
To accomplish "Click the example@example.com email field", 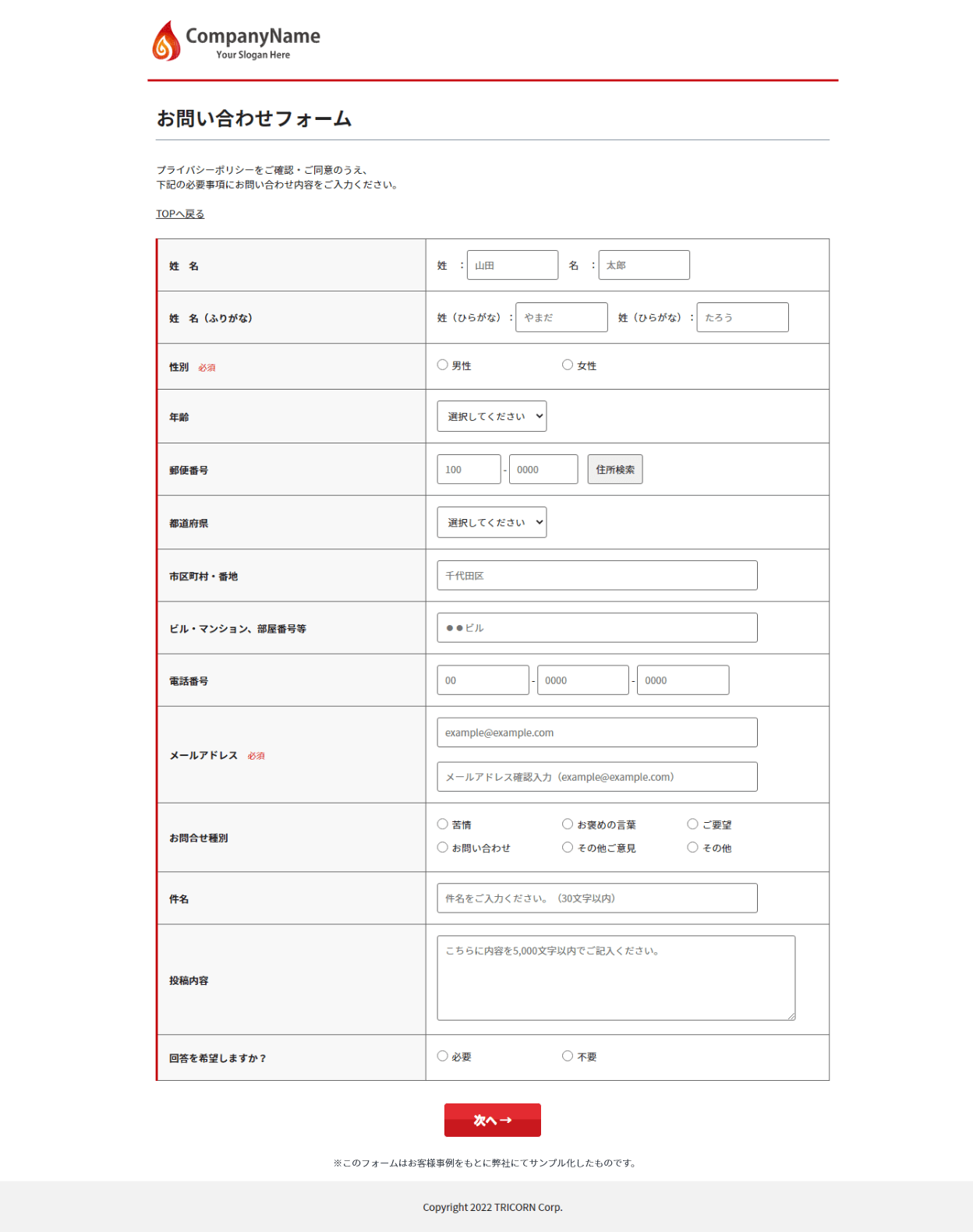I will click(597, 732).
